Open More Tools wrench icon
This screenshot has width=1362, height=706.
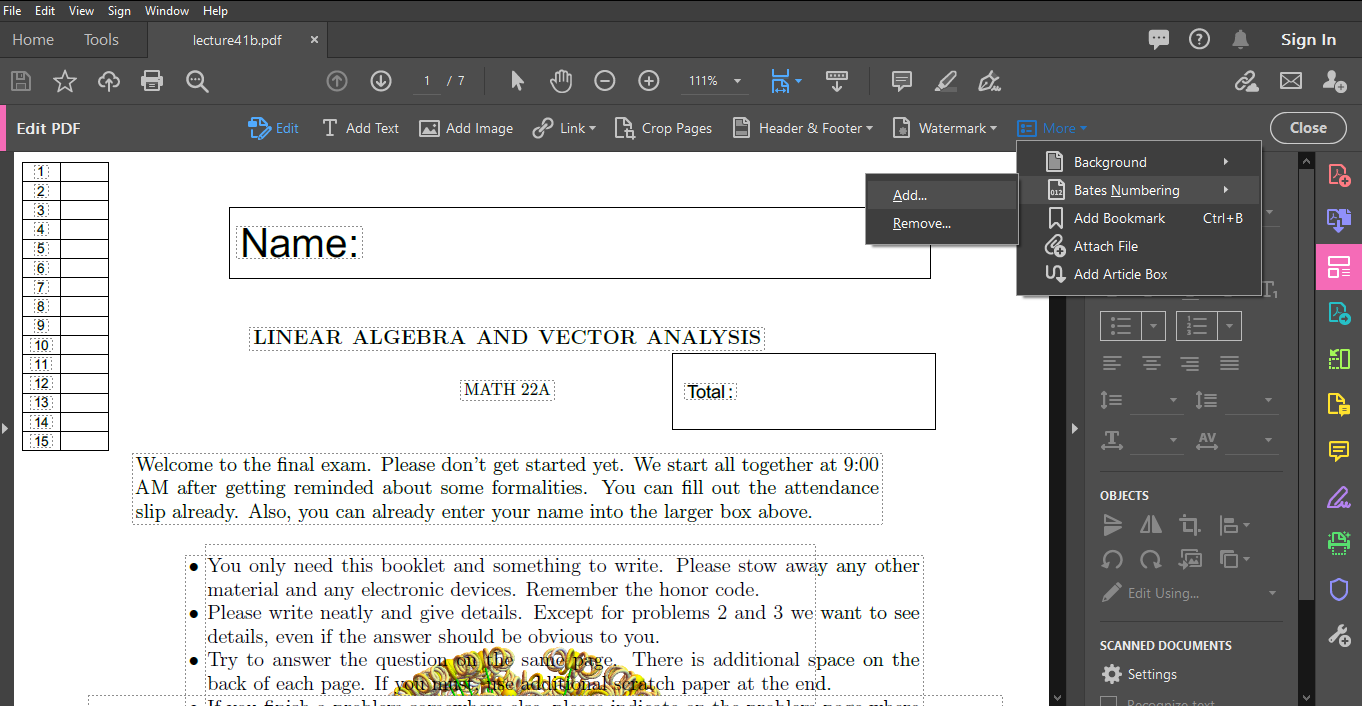(x=1339, y=635)
